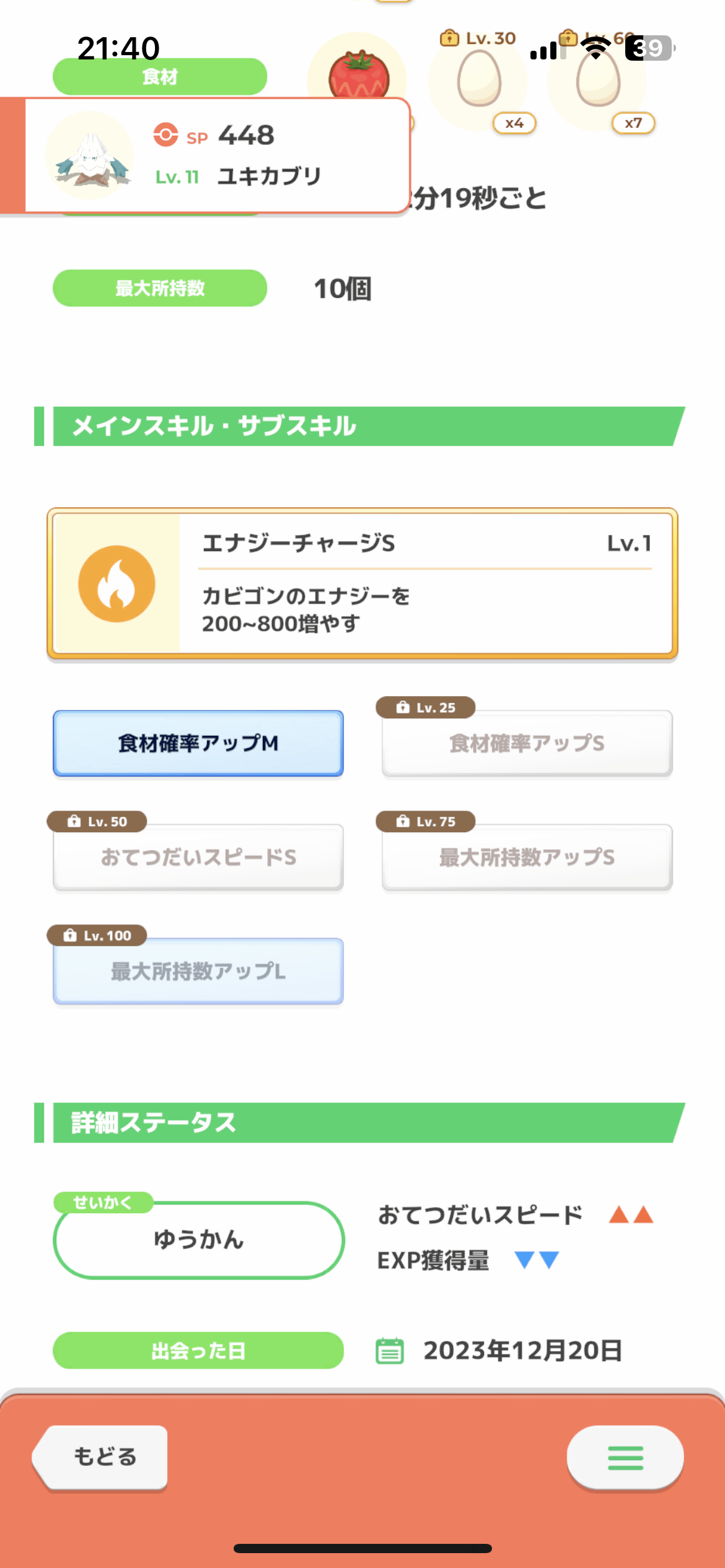Tap the ユキカブリ Pokémon portrait

(x=90, y=155)
